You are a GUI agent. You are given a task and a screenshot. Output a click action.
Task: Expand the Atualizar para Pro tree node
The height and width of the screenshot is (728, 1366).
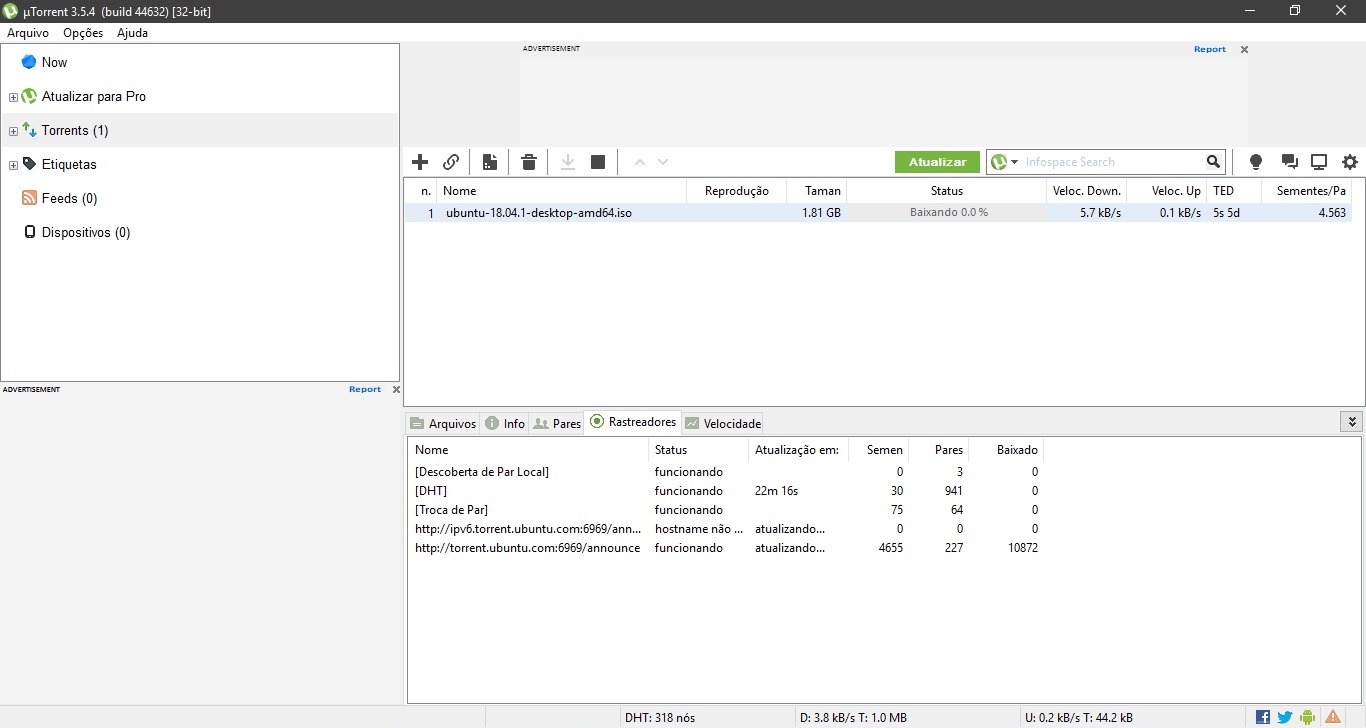[x=13, y=97]
